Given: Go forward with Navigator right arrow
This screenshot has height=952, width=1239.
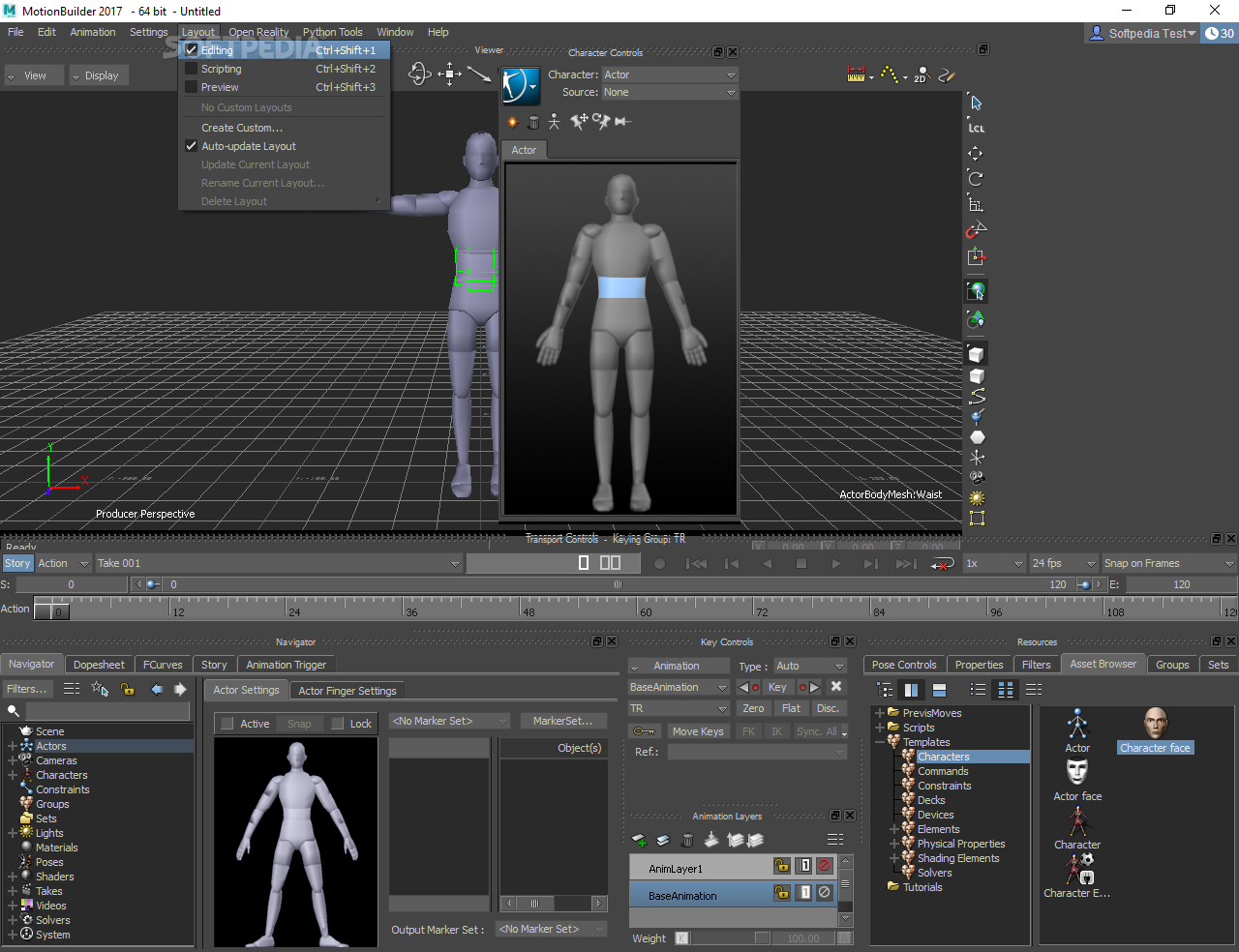Looking at the screenshot, I should (180, 689).
